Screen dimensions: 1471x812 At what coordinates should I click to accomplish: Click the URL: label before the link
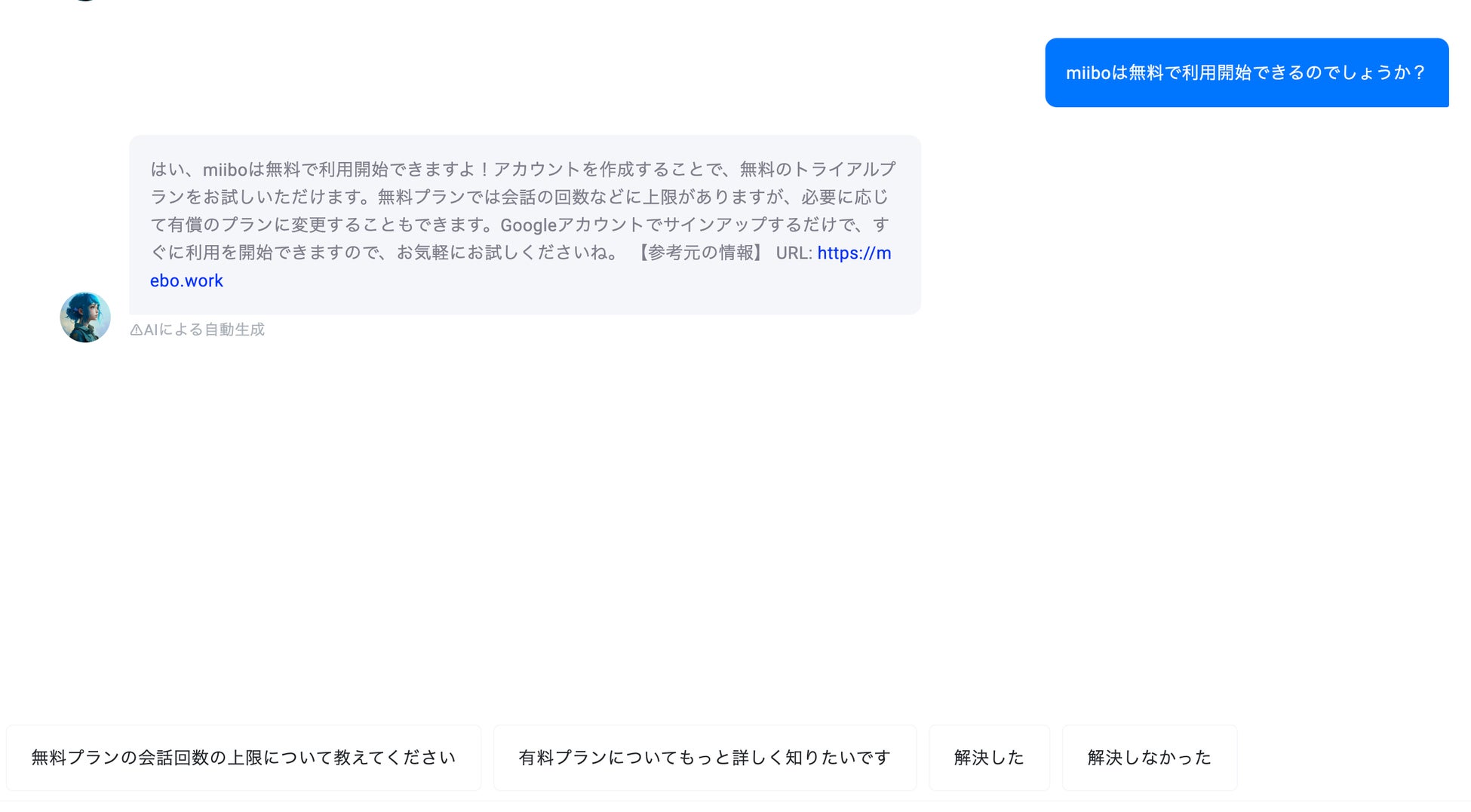pos(794,253)
